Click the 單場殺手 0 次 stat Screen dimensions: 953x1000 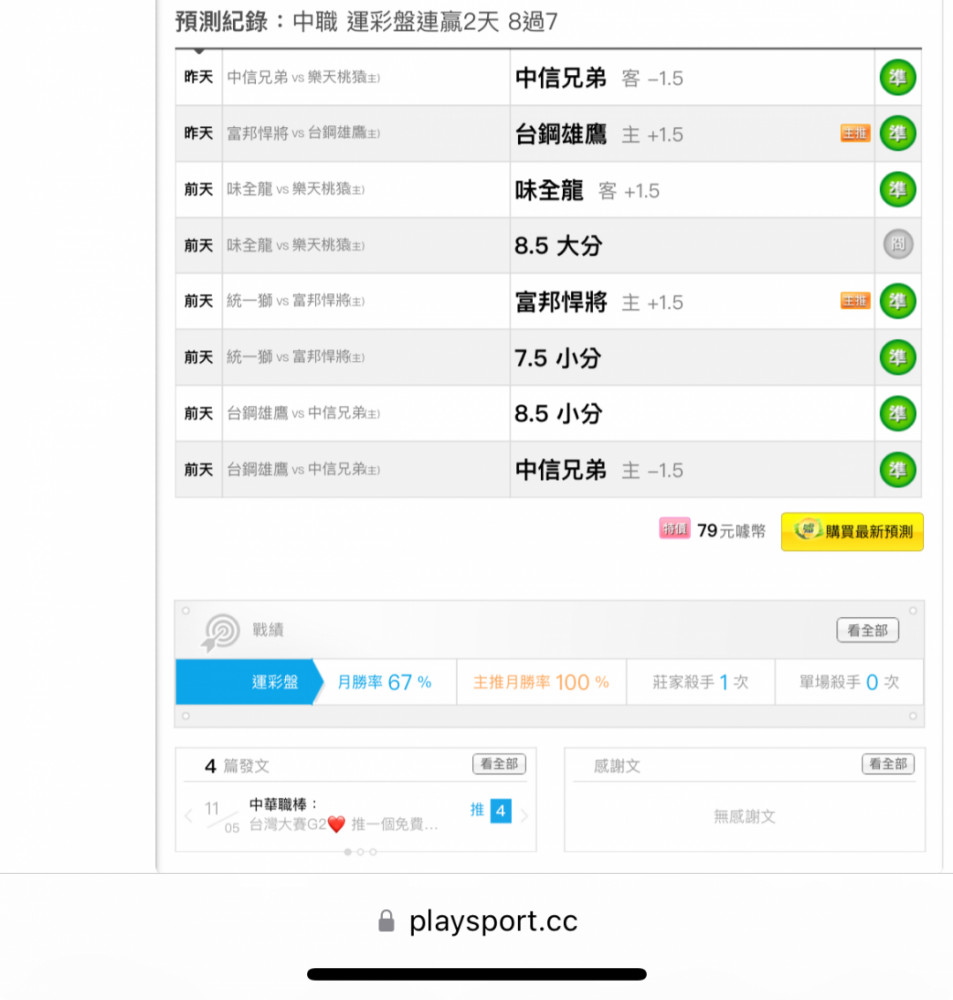pyautogui.click(x=849, y=682)
